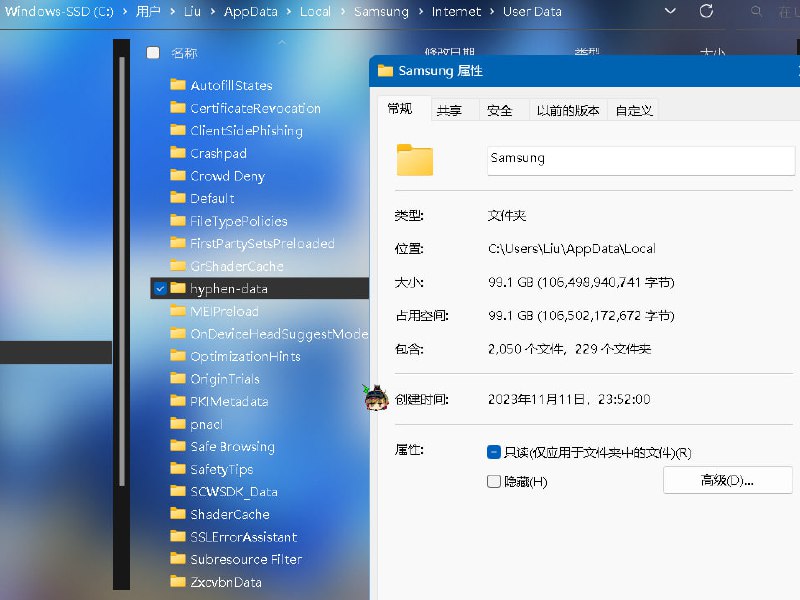Uncheck the 只读 read-only checkbox
This screenshot has height=600, width=800.
coord(494,452)
